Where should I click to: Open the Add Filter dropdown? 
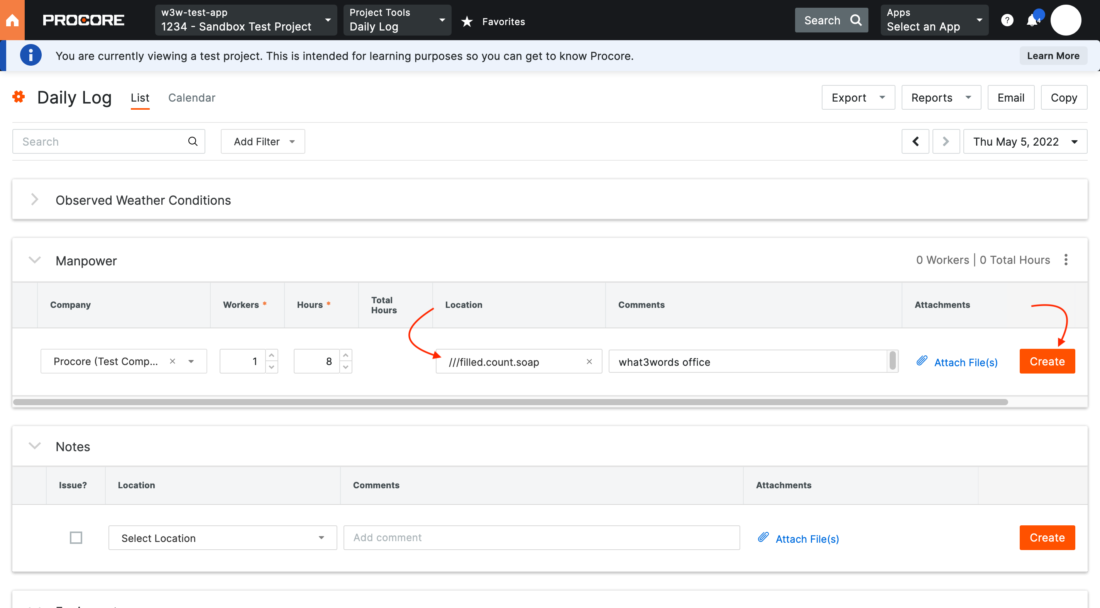[263, 142]
